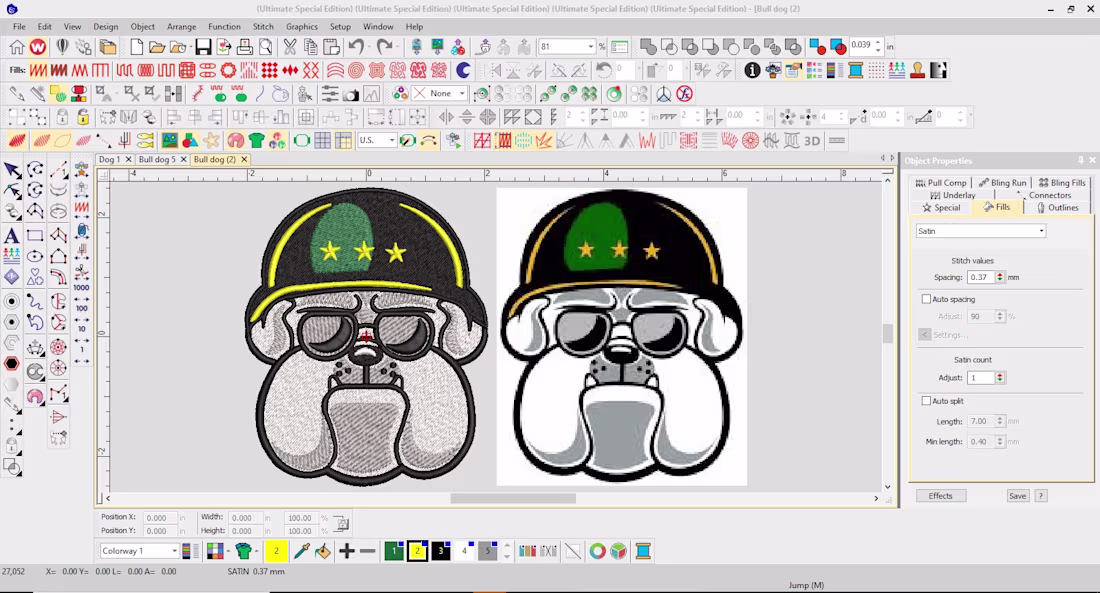1100x593 pixels.
Task: Adjust the Satin count stepper
Action: (x=1000, y=378)
